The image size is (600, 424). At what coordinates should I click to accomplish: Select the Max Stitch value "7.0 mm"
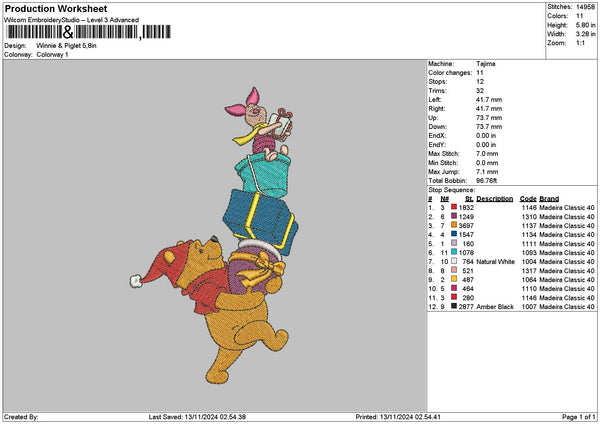click(487, 154)
